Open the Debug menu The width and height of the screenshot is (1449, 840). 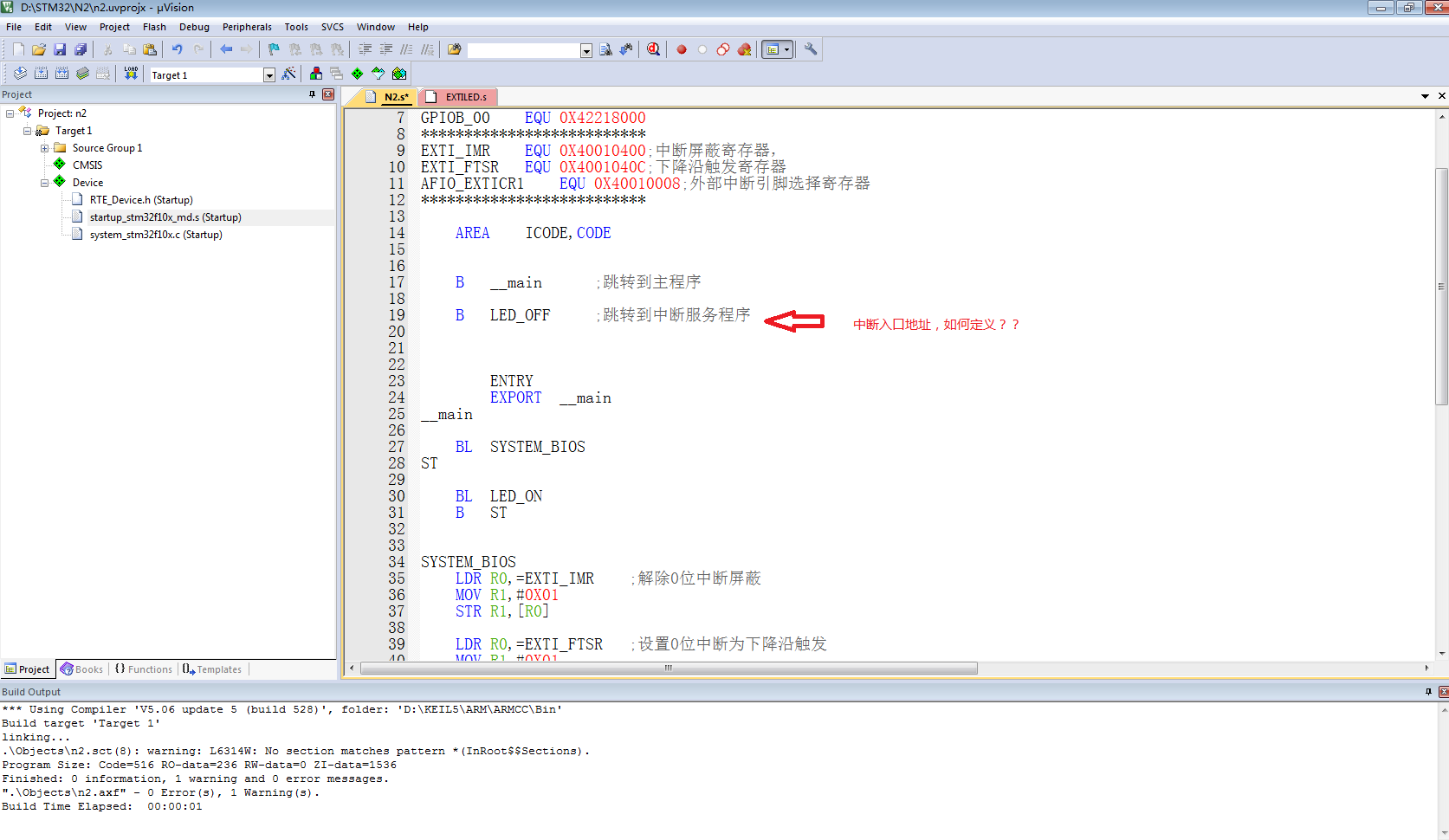(x=194, y=27)
